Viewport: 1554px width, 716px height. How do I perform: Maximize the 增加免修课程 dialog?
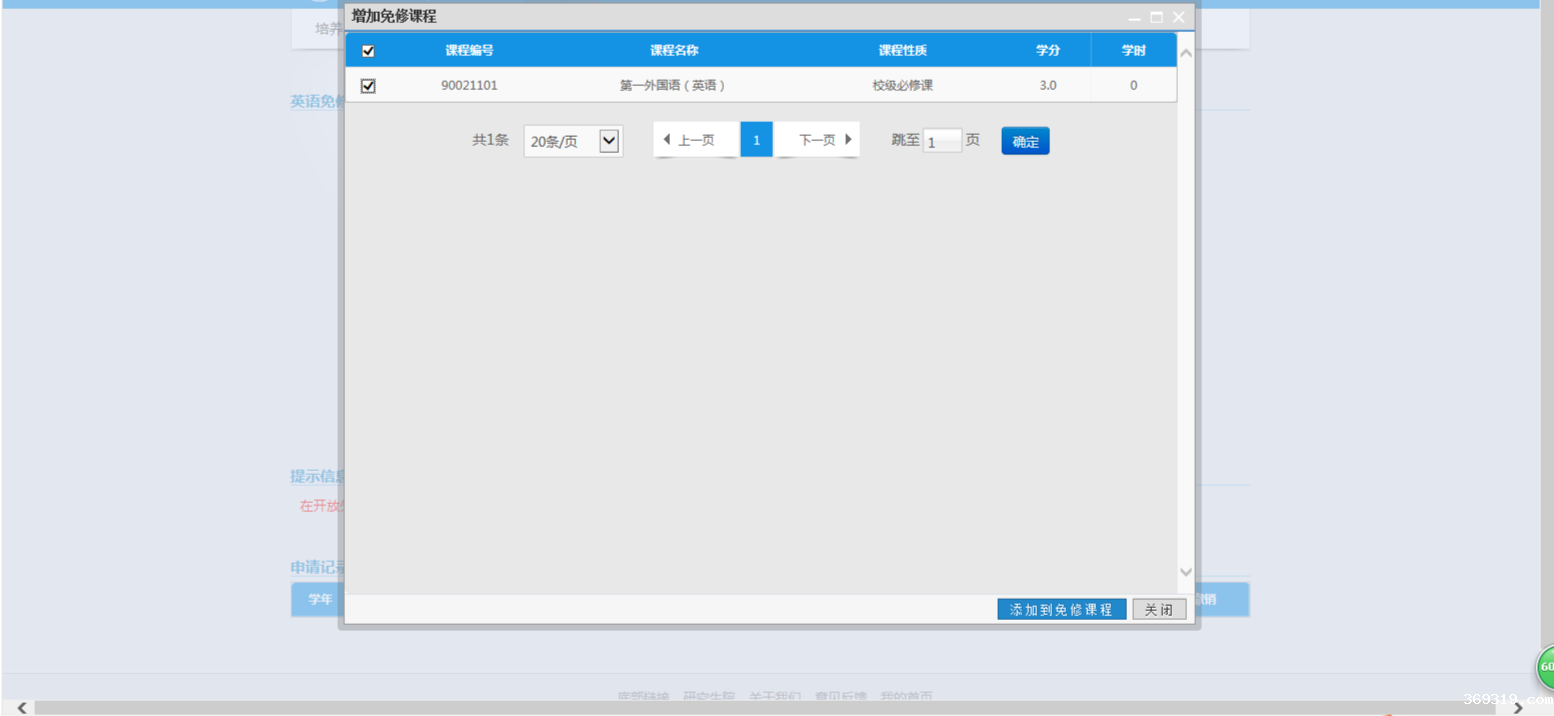coord(1156,17)
